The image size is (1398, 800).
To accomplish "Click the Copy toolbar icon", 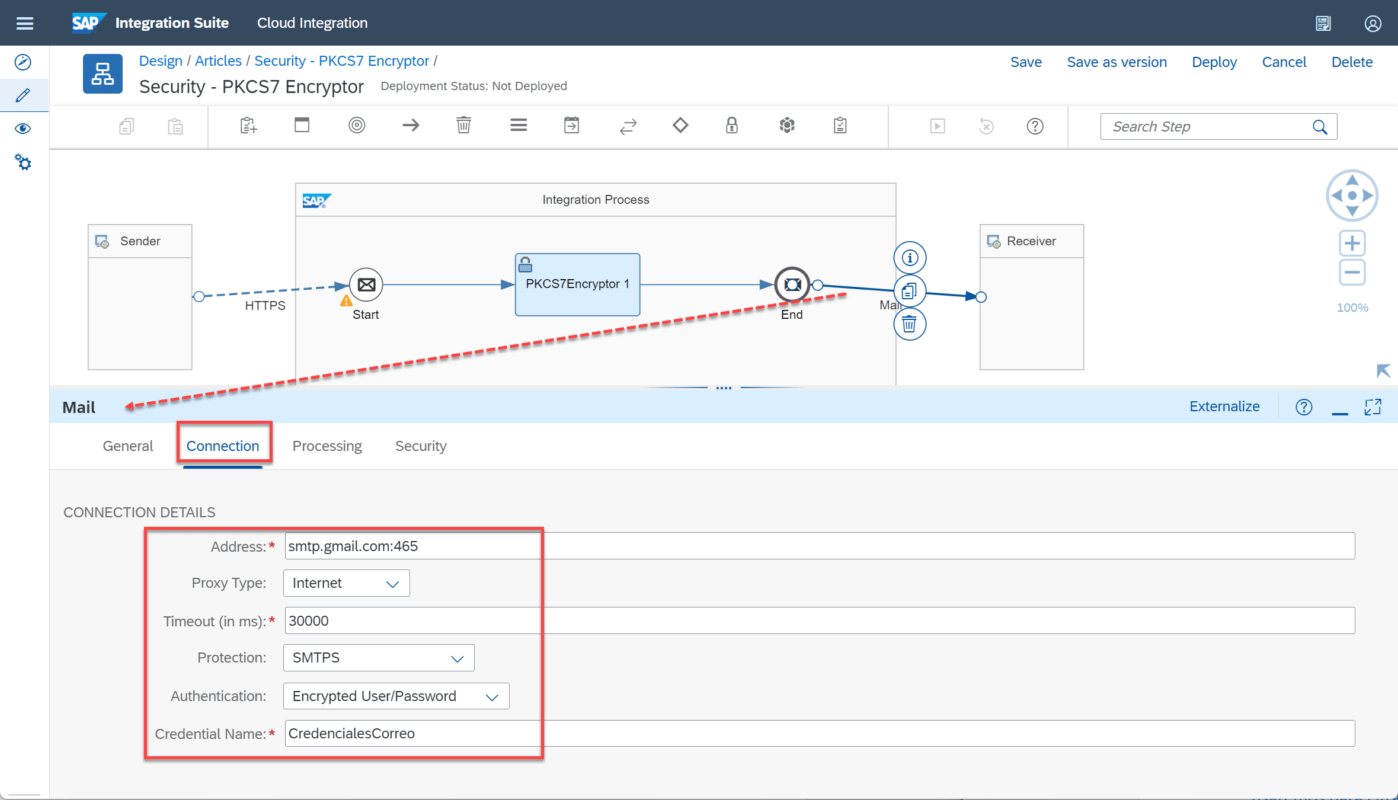I will point(126,126).
